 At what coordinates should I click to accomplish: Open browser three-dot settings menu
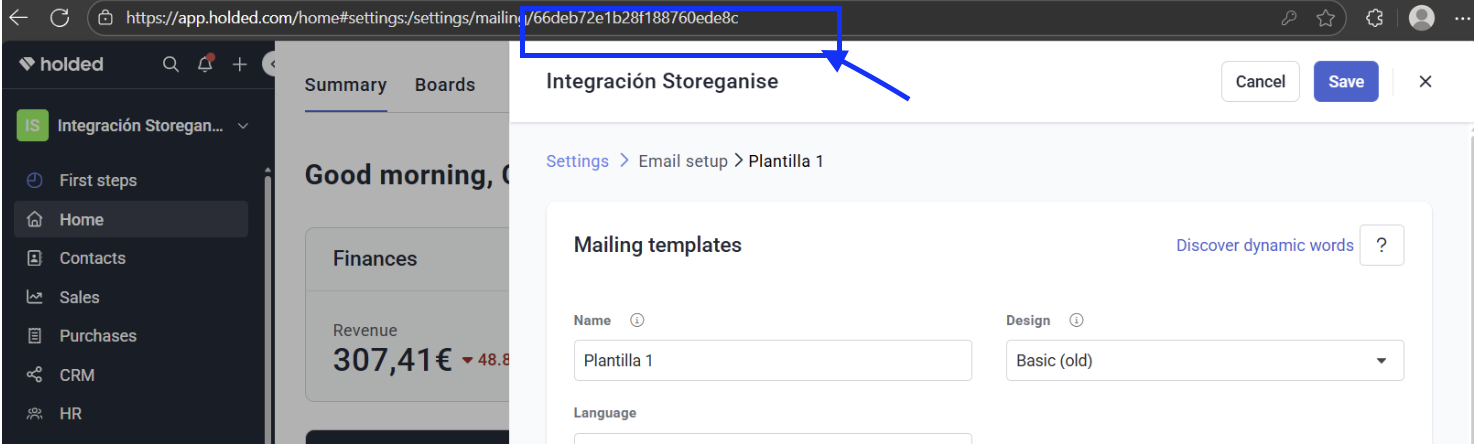coord(1463,18)
